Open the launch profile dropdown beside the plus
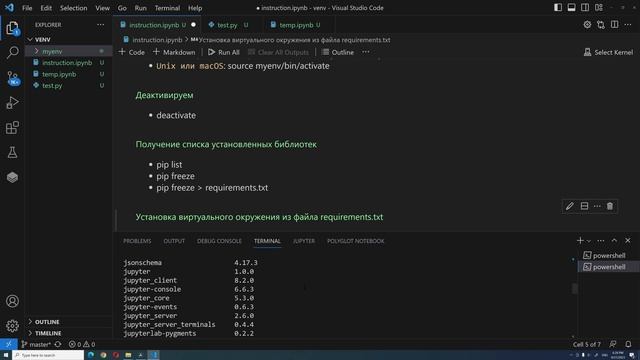This screenshot has width=640, height=360. tap(589, 241)
